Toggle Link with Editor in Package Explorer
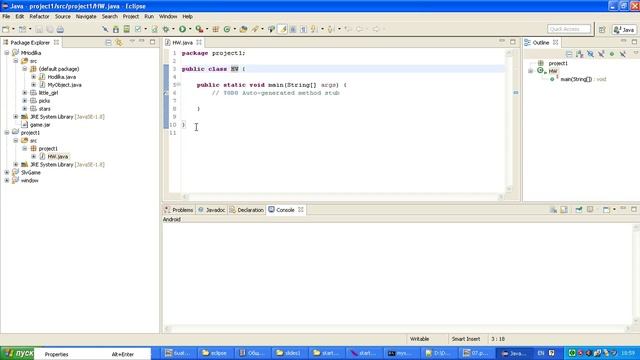 pyautogui.click(x=119, y=42)
